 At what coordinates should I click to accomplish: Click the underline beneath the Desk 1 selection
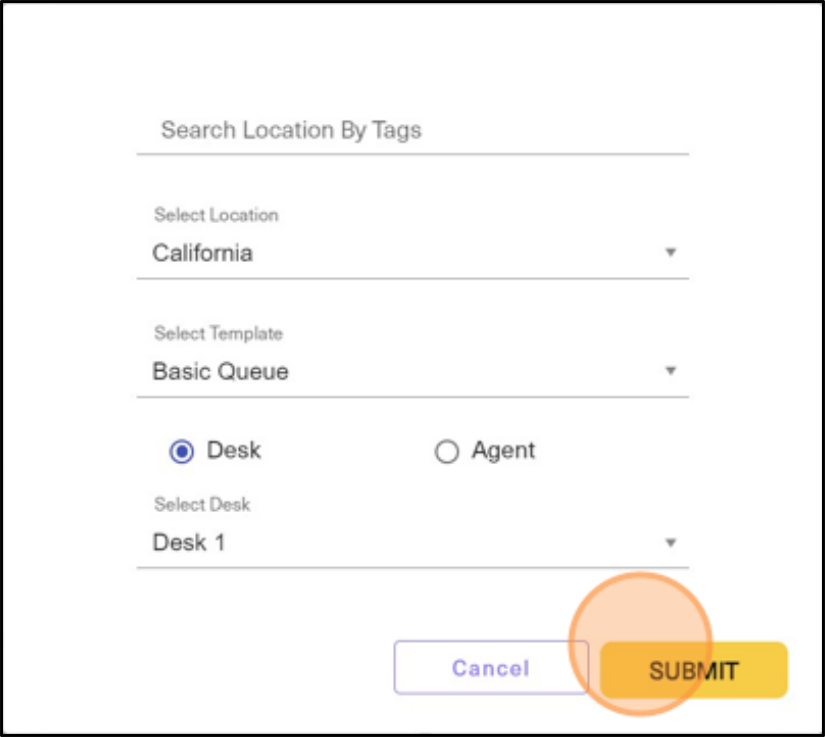[412, 568]
